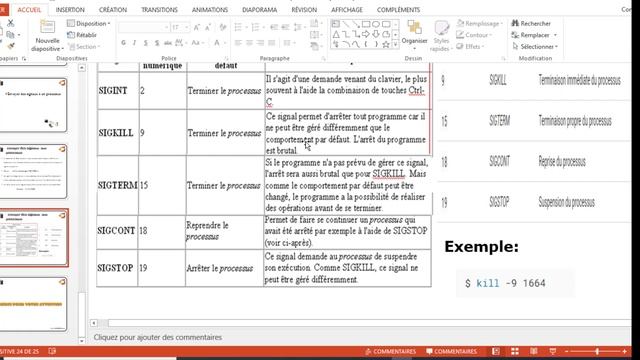Toggle align text right
The height and width of the screenshot is (360, 640).
260,42
